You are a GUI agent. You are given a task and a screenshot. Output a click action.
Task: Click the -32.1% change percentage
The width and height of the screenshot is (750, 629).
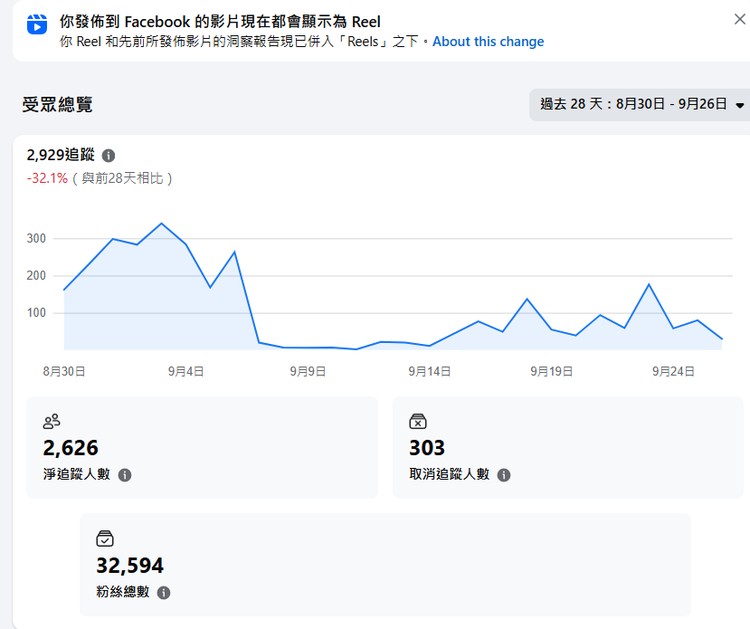[47, 178]
